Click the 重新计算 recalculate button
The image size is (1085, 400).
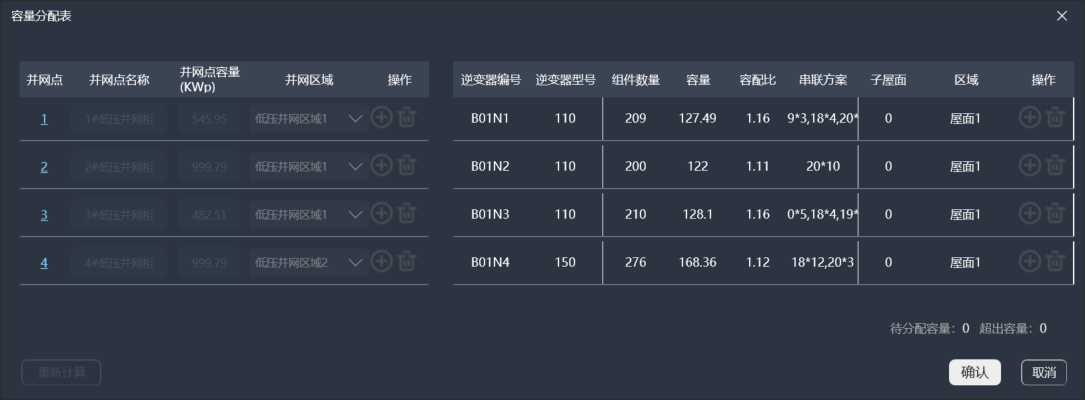click(61, 373)
